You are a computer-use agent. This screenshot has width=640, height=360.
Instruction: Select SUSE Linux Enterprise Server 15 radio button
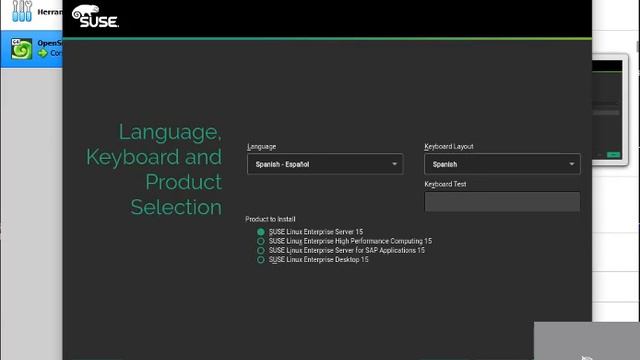261,232
